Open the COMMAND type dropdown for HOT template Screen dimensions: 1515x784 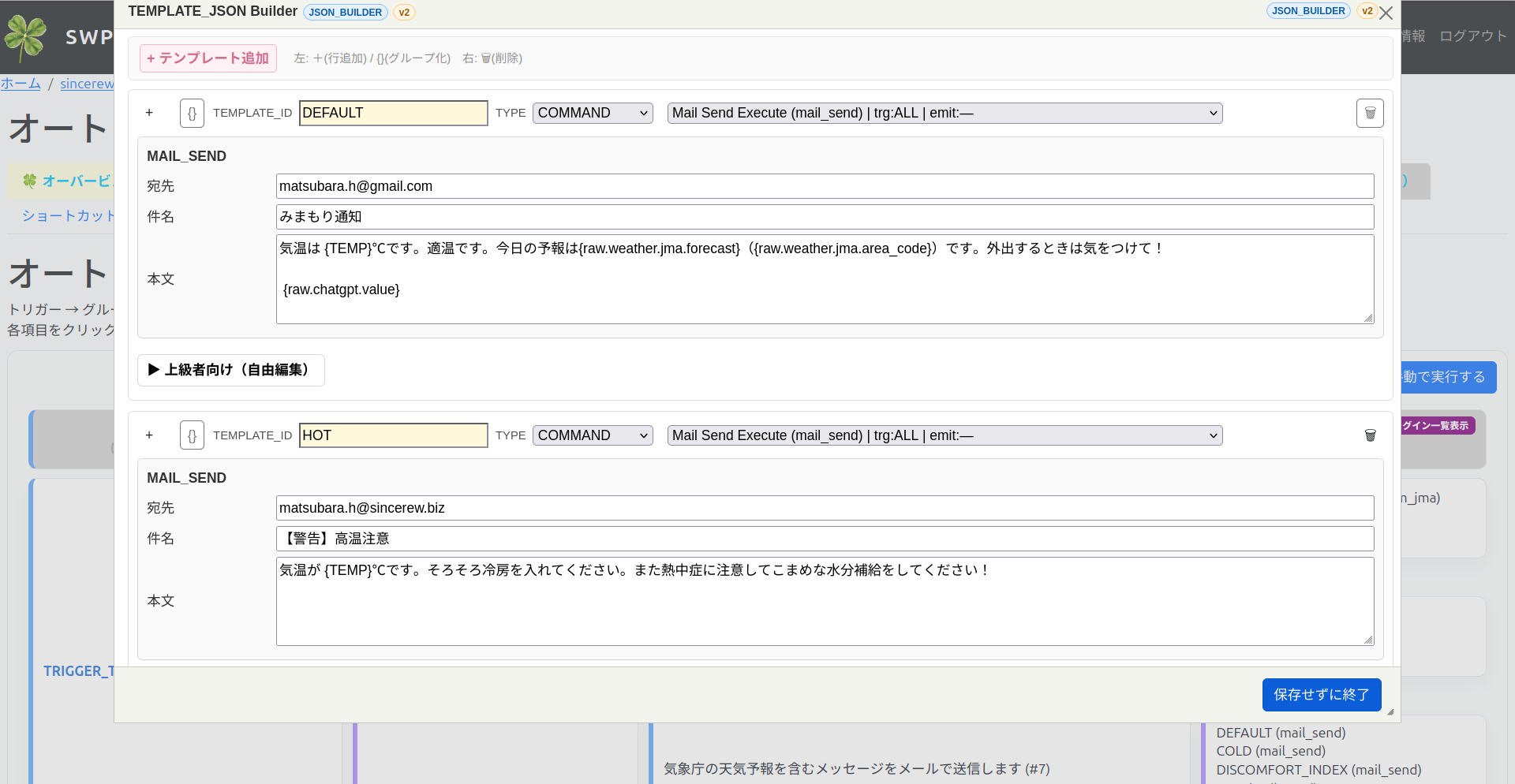pos(592,435)
